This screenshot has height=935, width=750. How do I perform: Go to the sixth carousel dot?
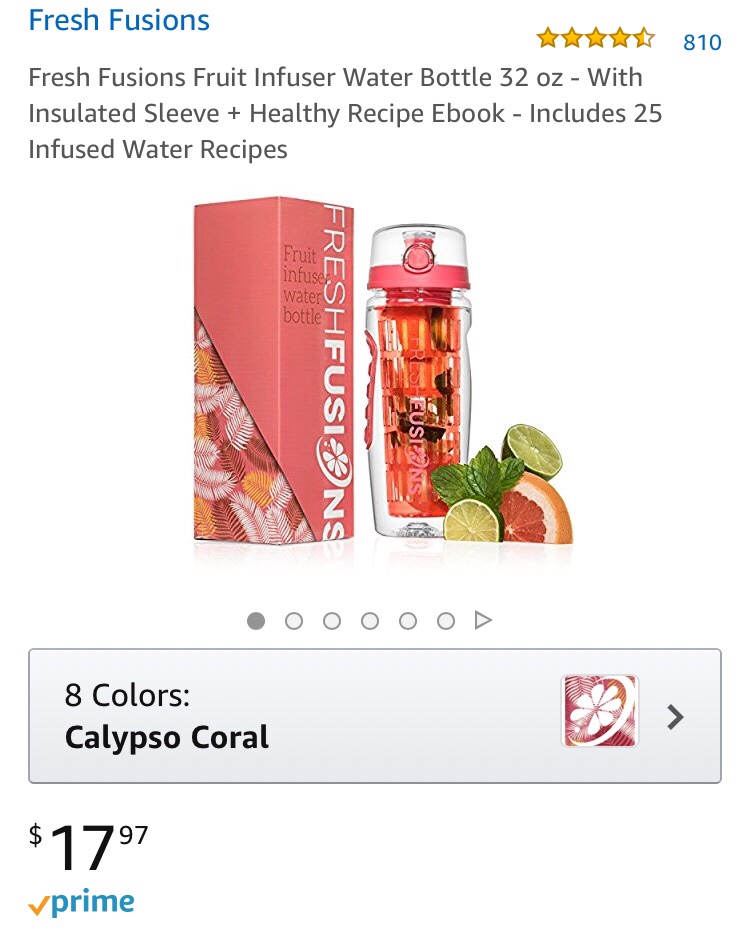446,621
